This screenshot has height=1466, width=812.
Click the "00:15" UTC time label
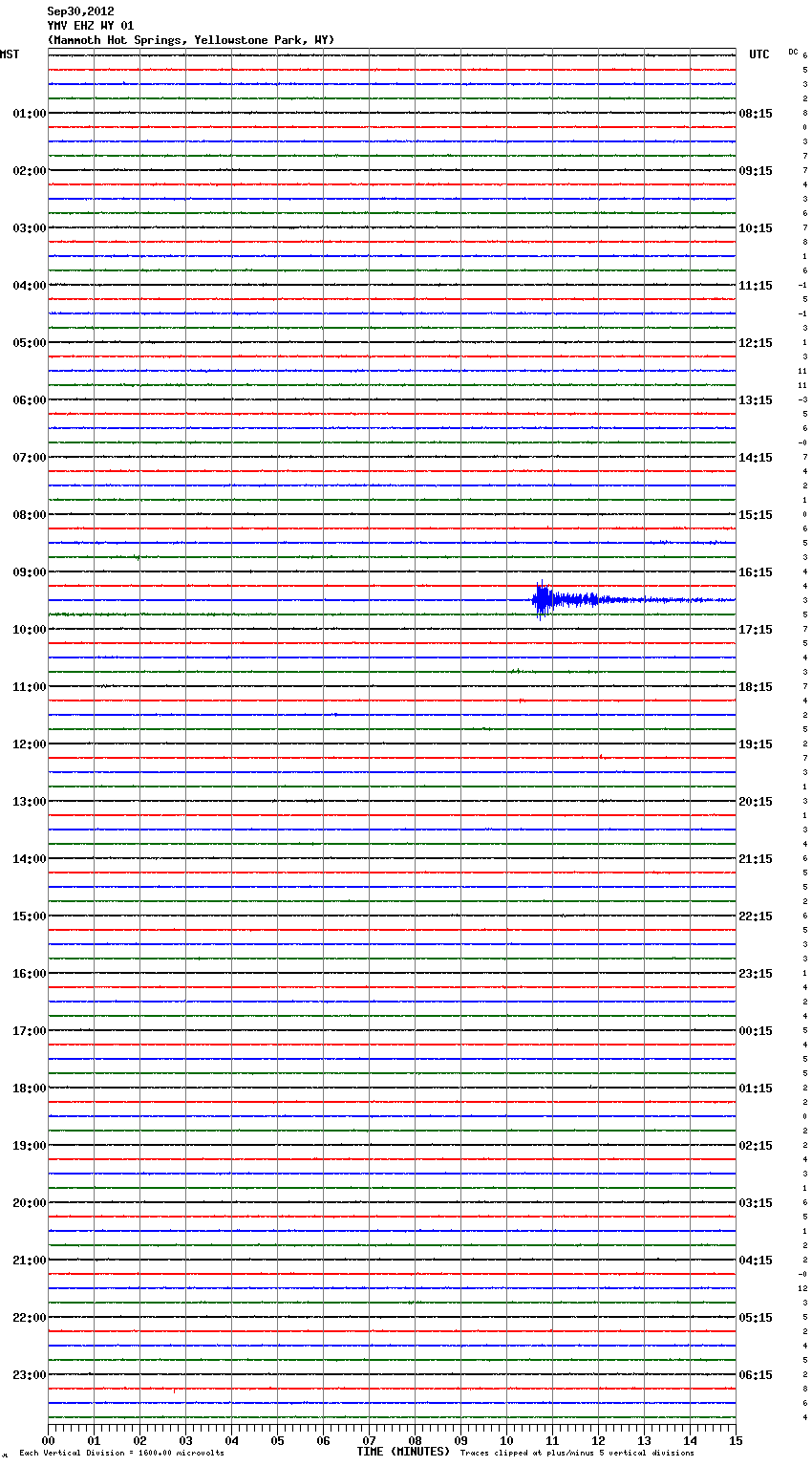click(x=756, y=1031)
